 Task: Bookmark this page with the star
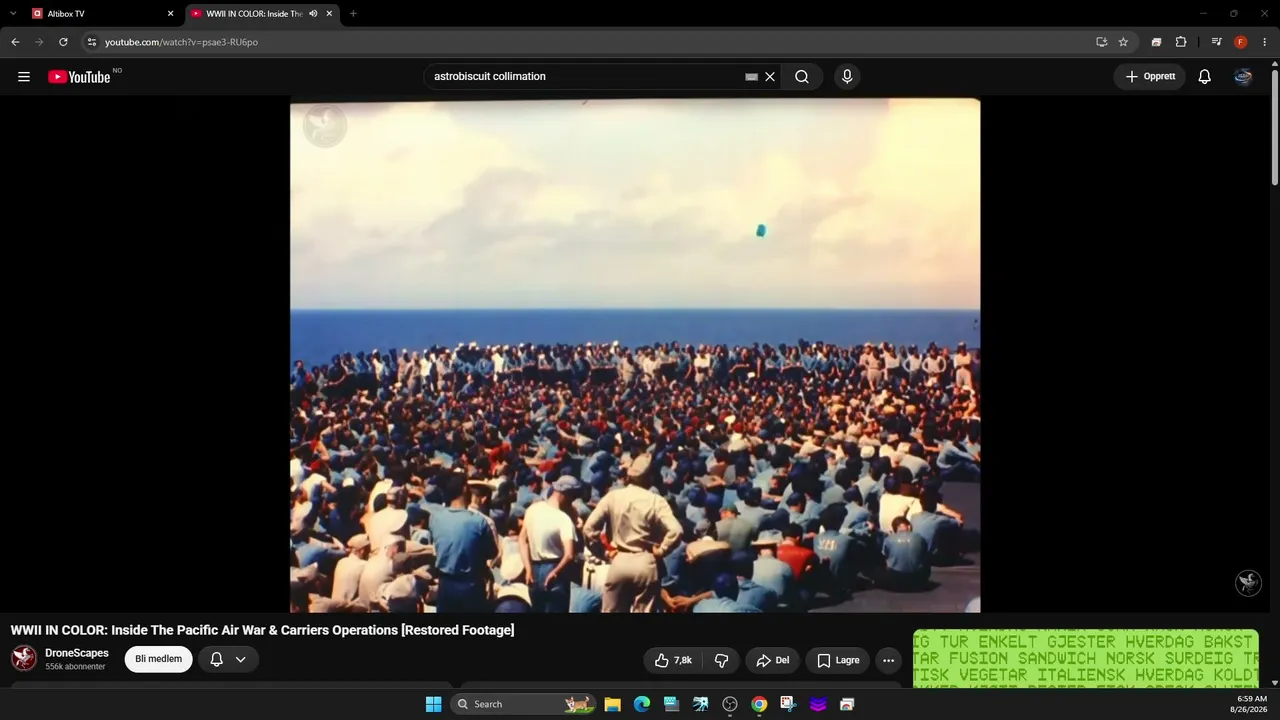(x=1123, y=42)
